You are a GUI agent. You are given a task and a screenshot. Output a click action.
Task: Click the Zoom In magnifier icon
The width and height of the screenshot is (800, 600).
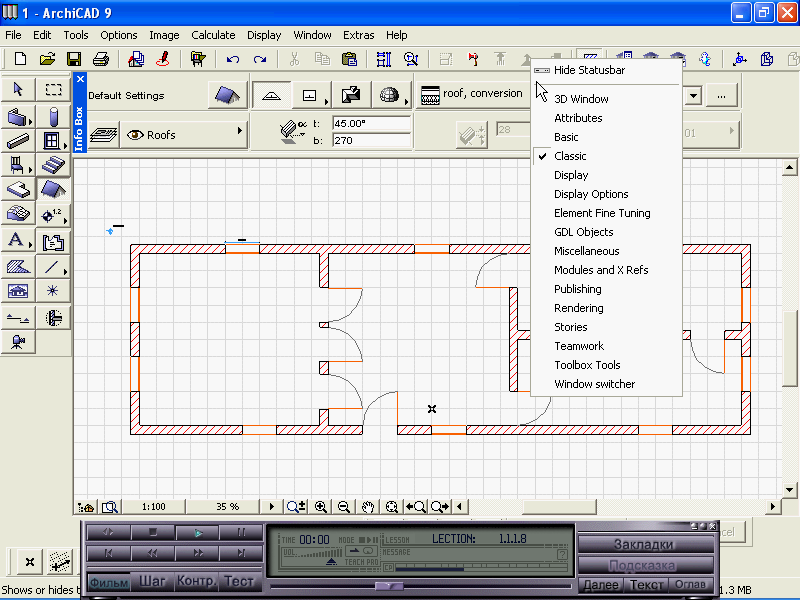point(321,507)
